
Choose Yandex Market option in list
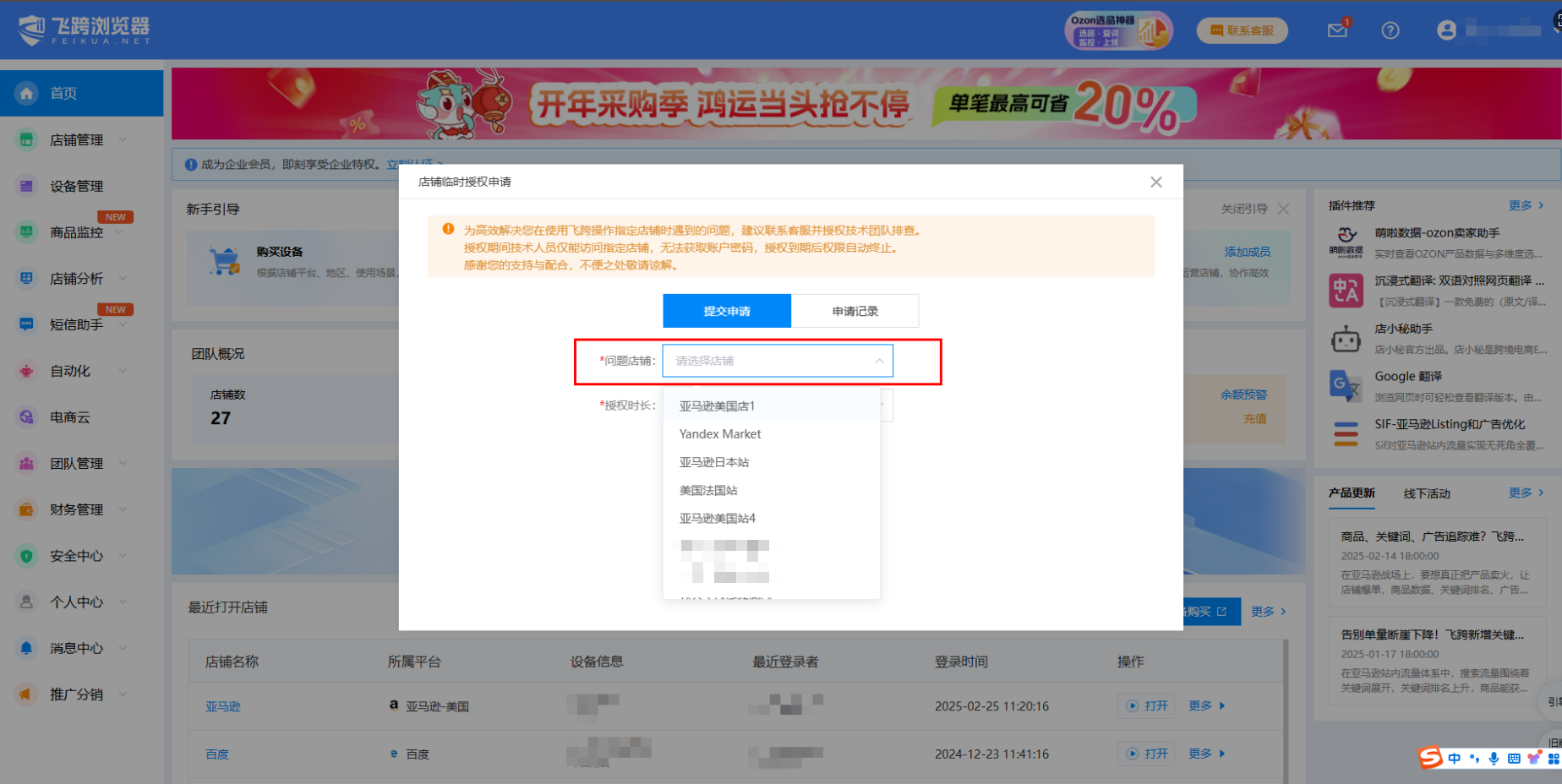click(720, 434)
